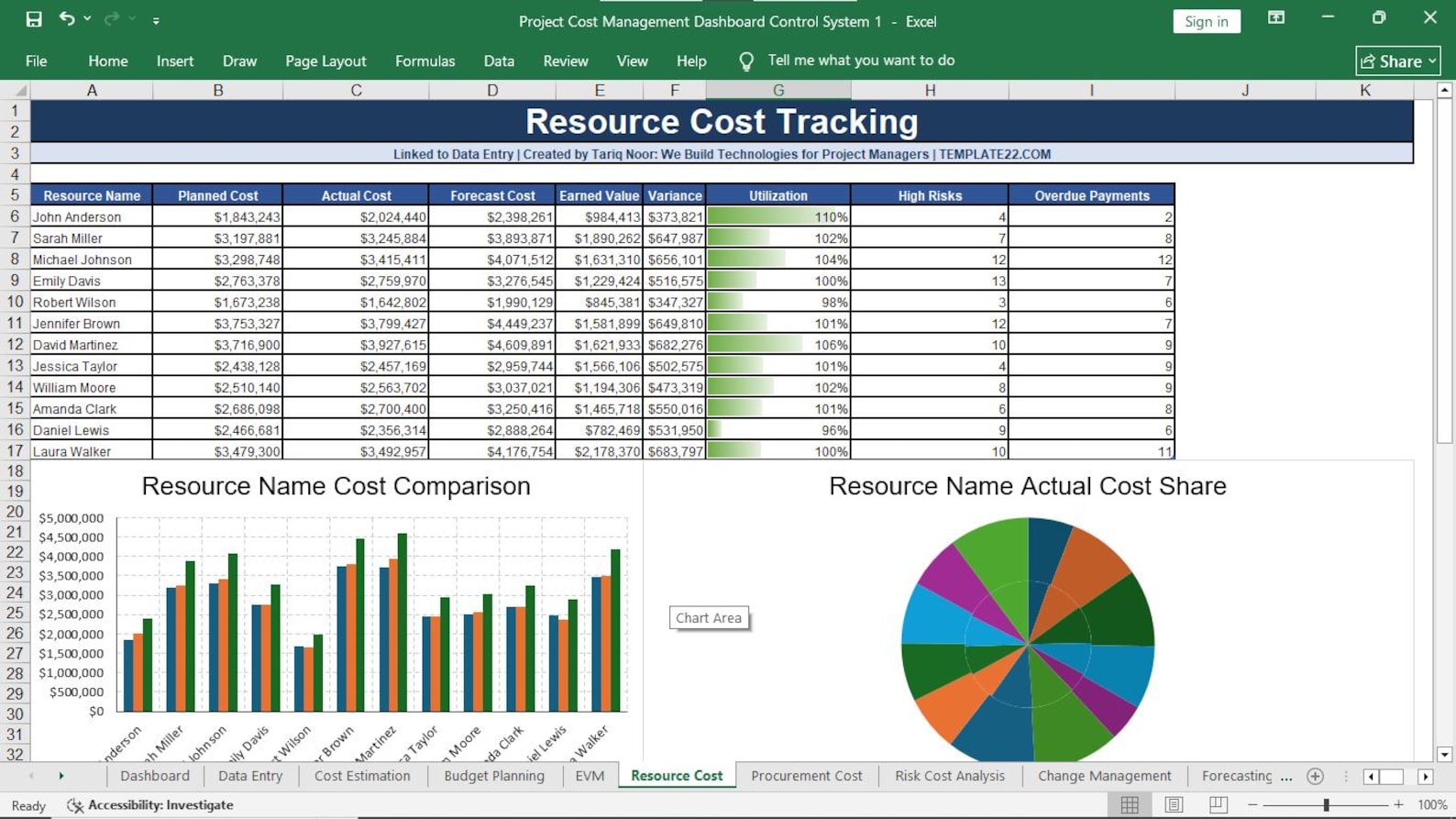Select the John Anderson cell
The image size is (1456, 819).
pyautogui.click(x=92, y=217)
